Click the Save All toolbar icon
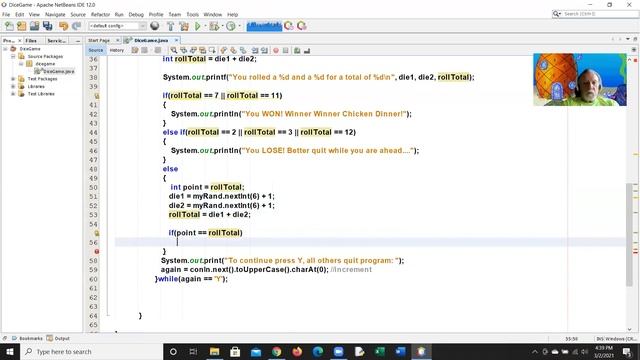The width and height of the screenshot is (640, 360). point(48,26)
